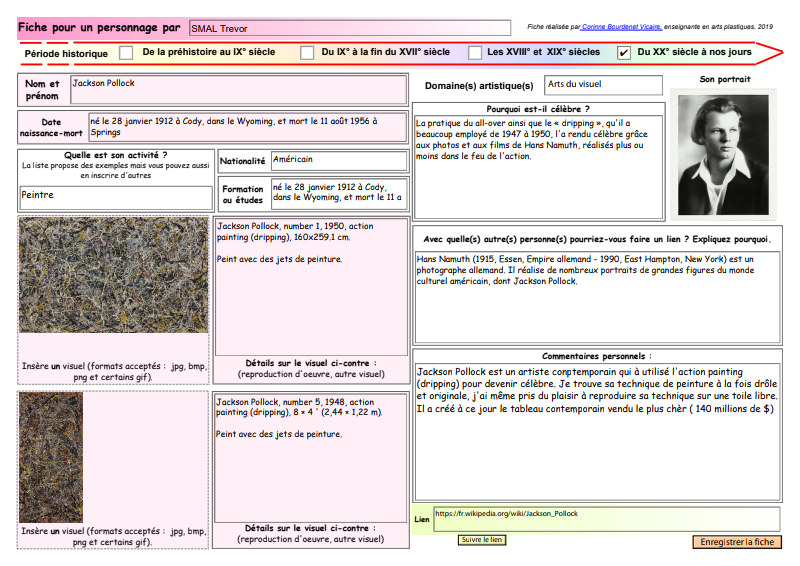Select the Number 1, 1950 painting image
This screenshot has width=800, height=566.
click(113, 275)
